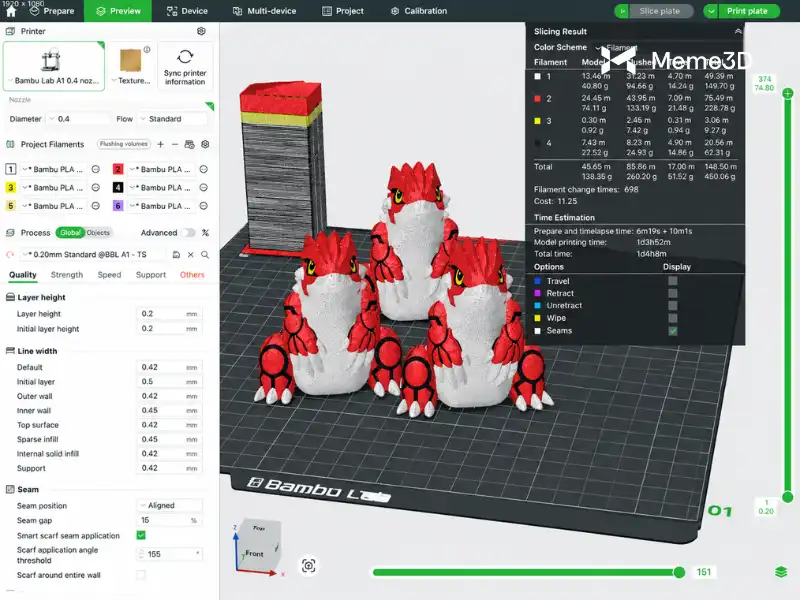This screenshot has height=600, width=800.
Task: Edit filament 1 preset icon
Action: (95, 169)
